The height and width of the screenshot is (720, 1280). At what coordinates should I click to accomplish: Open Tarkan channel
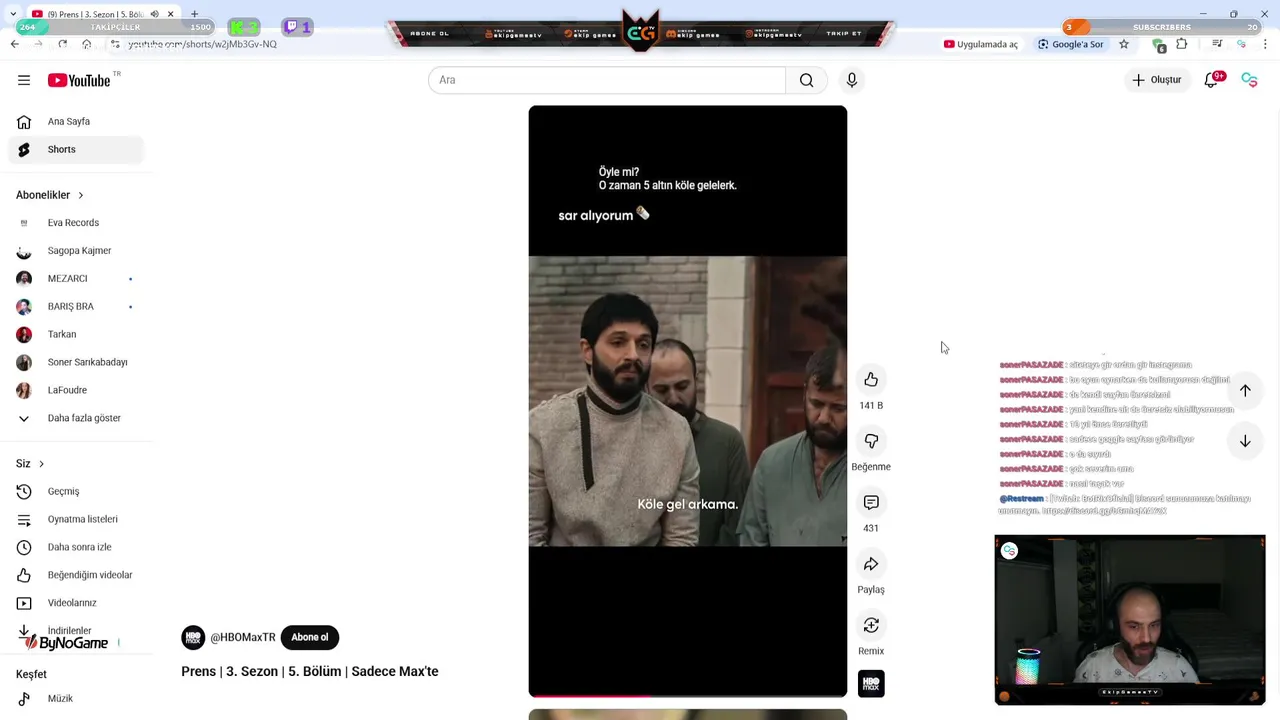tap(76, 335)
